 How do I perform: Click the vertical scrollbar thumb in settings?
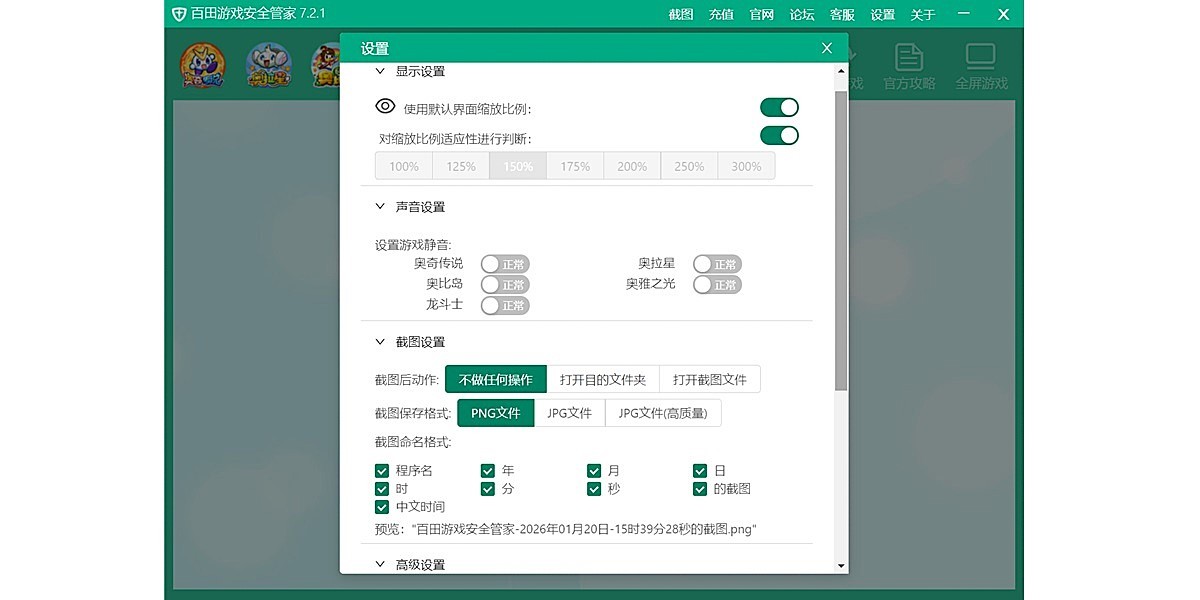[841, 240]
